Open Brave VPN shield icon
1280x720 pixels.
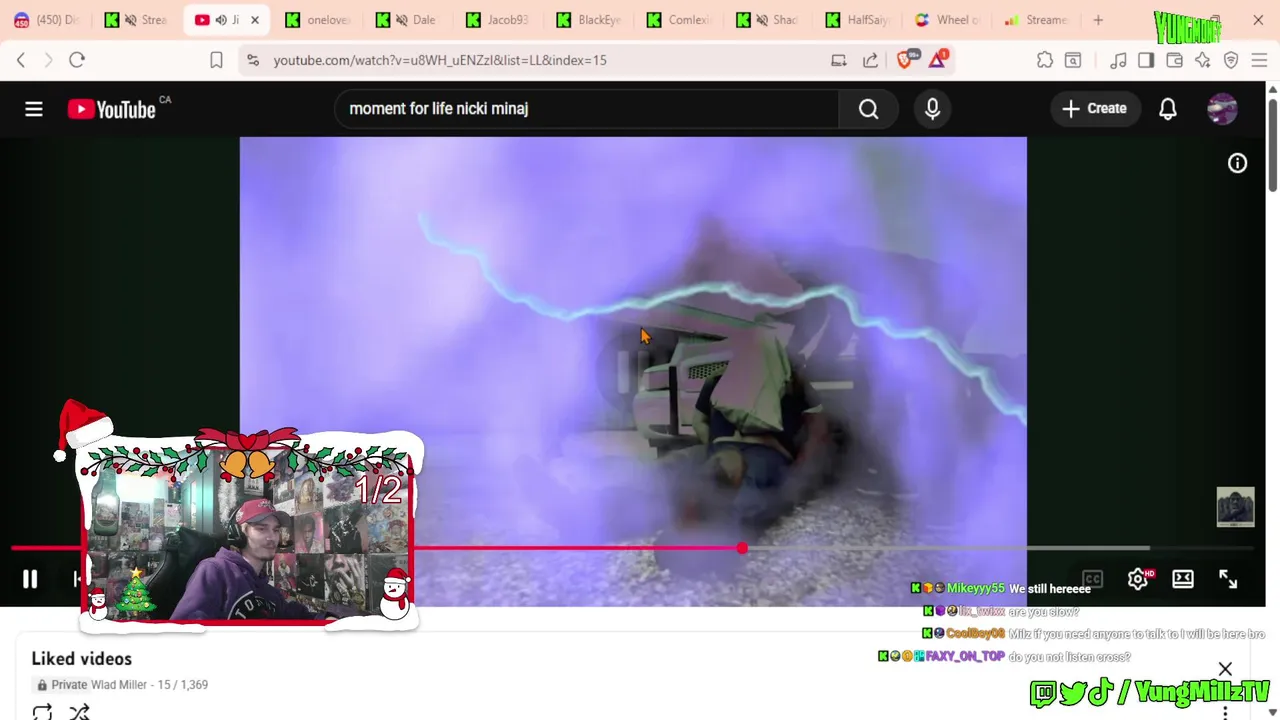coord(1231,60)
